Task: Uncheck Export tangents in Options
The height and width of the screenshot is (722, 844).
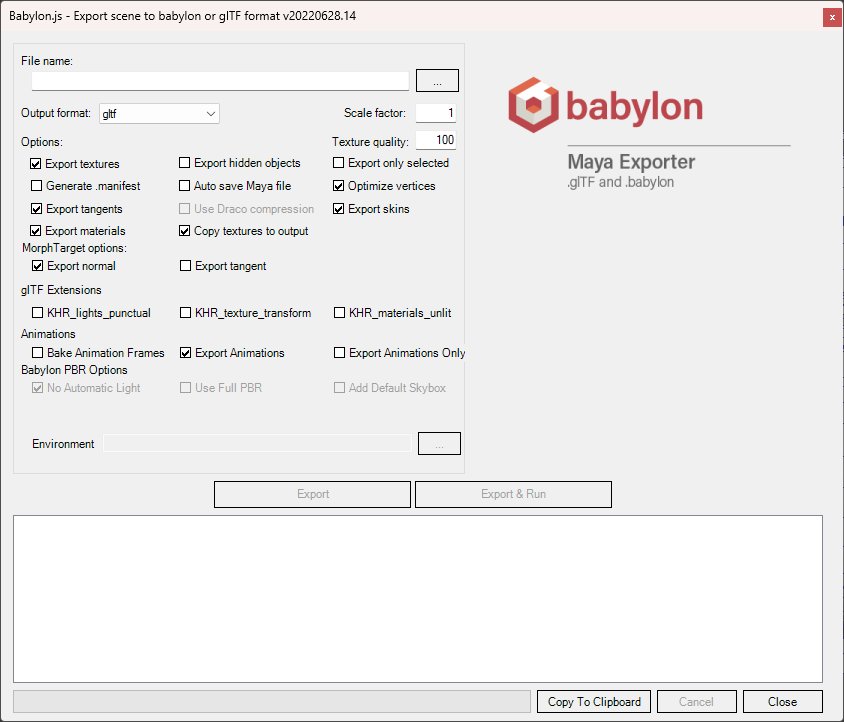Action: pos(36,209)
